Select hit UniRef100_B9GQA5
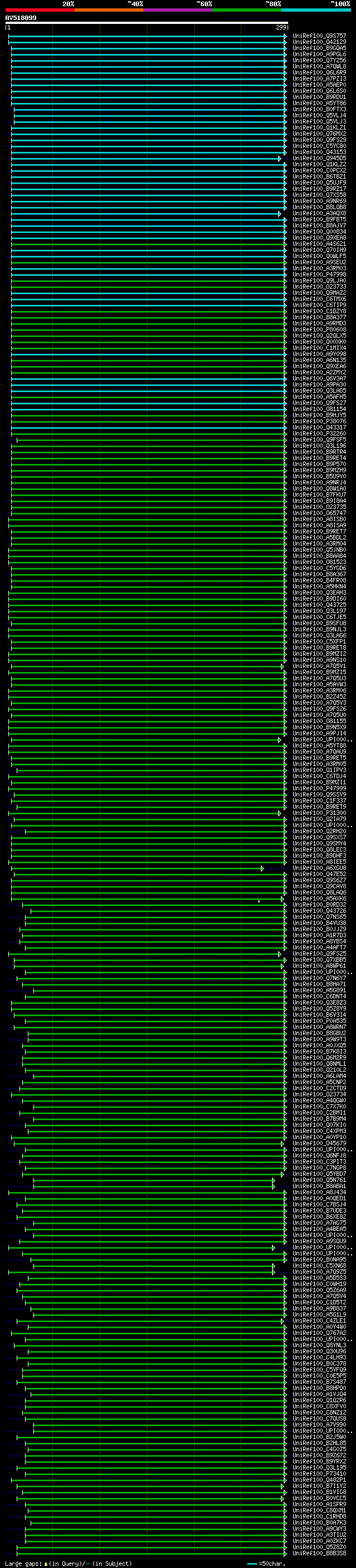356x1568 pixels. pos(319,48)
